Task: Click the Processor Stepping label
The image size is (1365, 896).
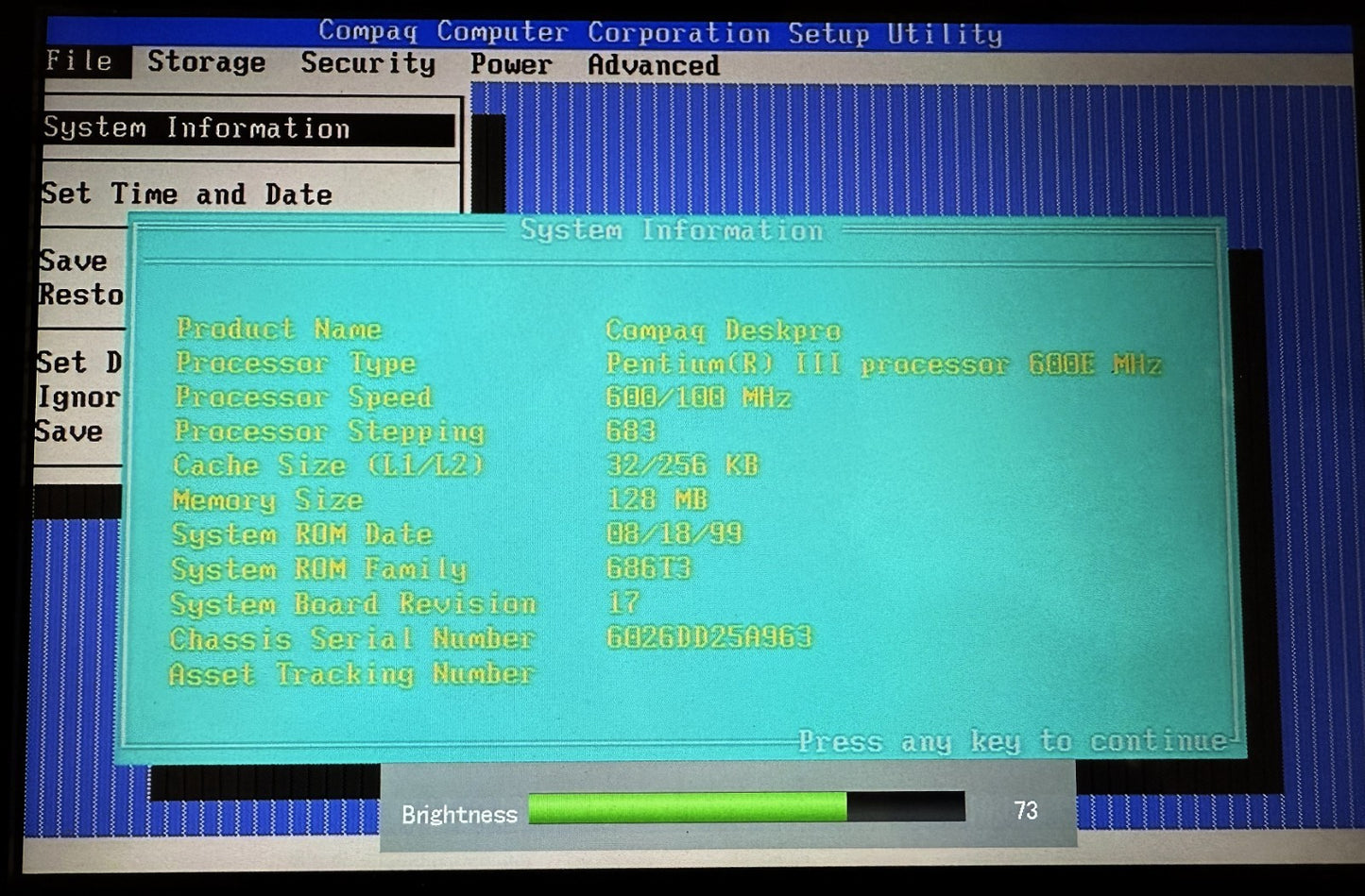Action: (x=329, y=431)
